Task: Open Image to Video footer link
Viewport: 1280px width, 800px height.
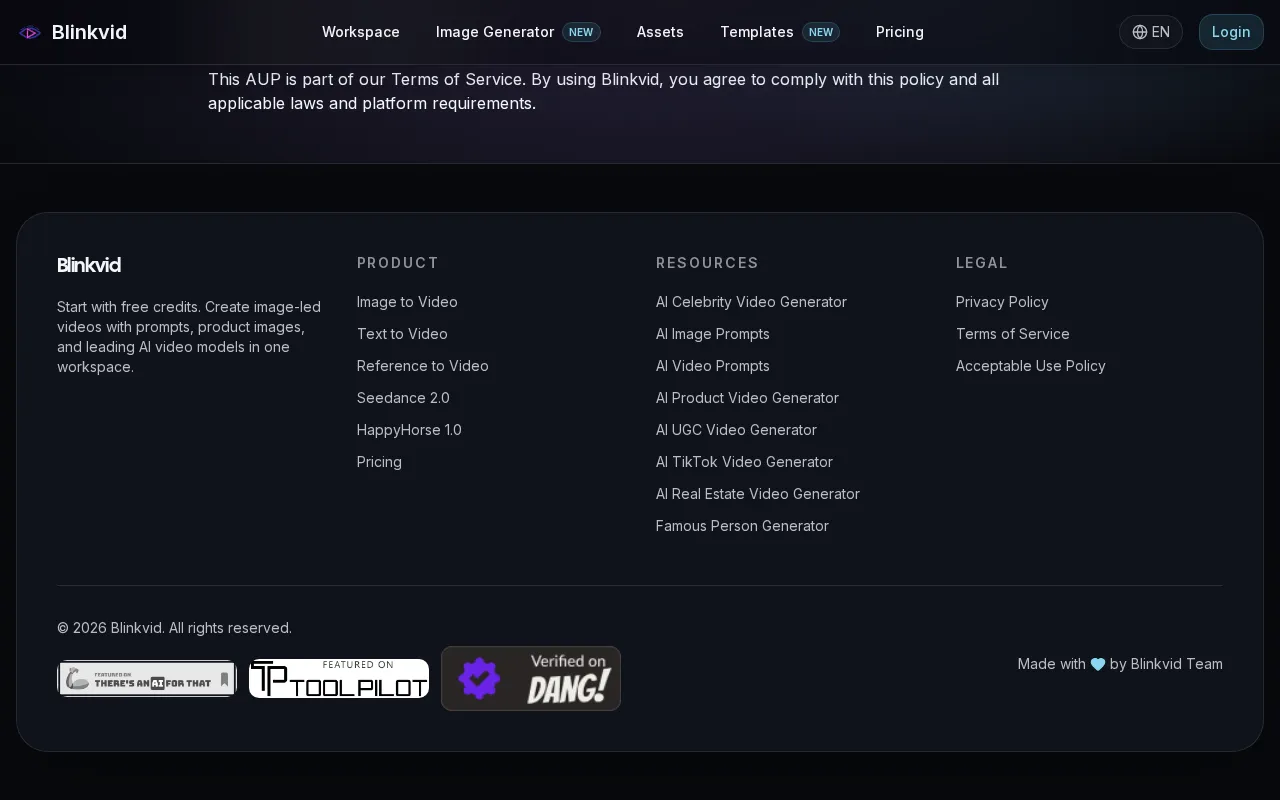Action: (407, 302)
